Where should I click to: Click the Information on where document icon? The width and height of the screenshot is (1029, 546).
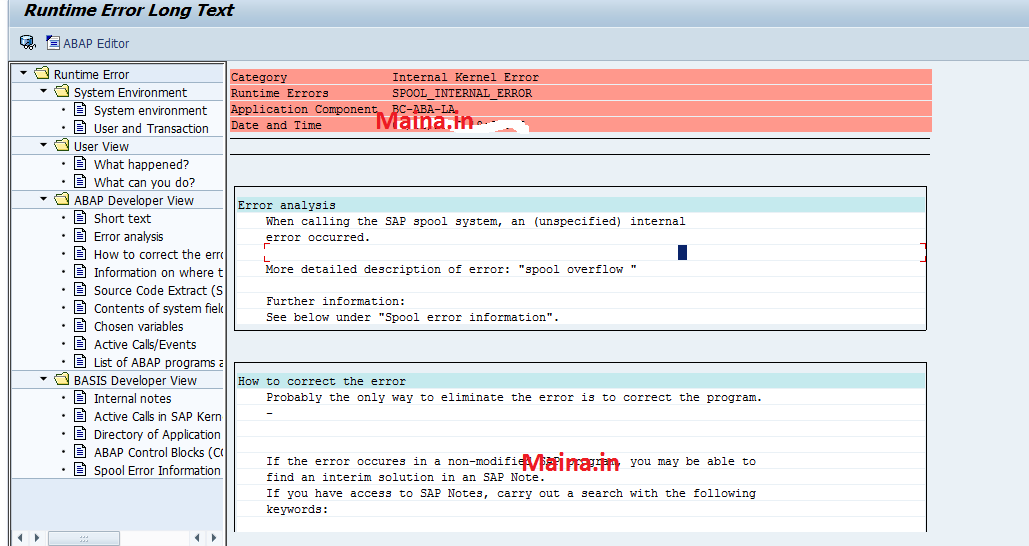pyautogui.click(x=80, y=271)
